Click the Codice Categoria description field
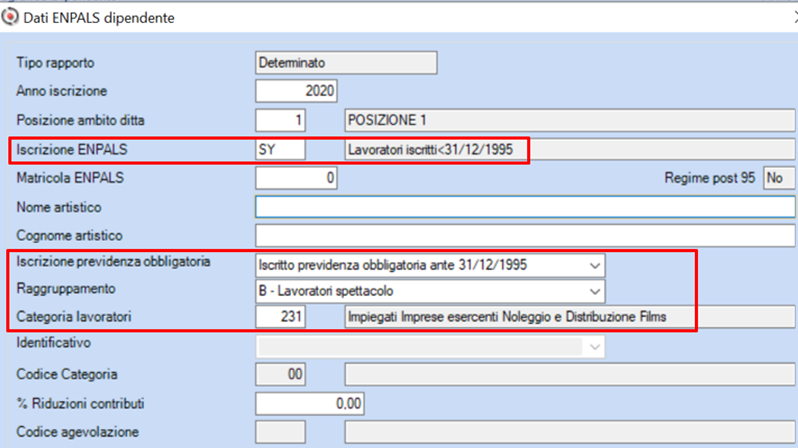The height and width of the screenshot is (448, 798). point(570,374)
